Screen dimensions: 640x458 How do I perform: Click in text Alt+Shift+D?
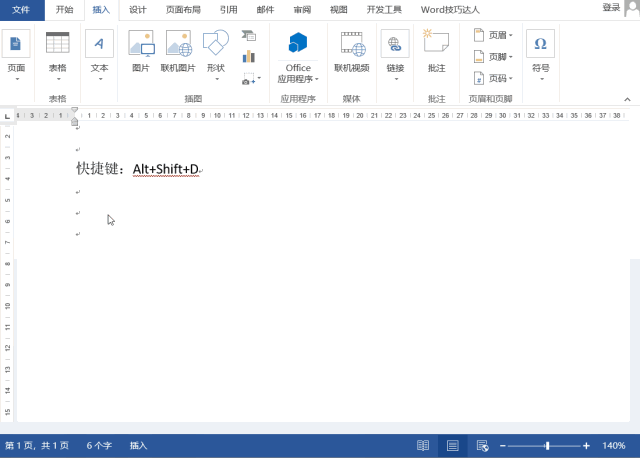[x=166, y=169]
